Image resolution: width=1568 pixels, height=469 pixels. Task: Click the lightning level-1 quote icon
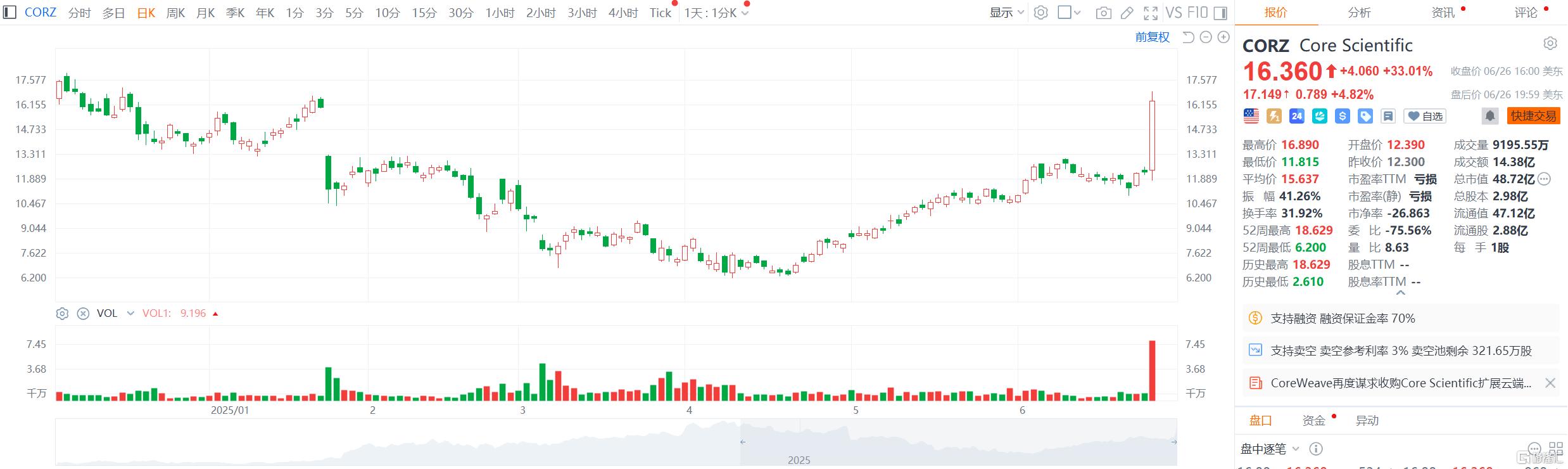1274,116
